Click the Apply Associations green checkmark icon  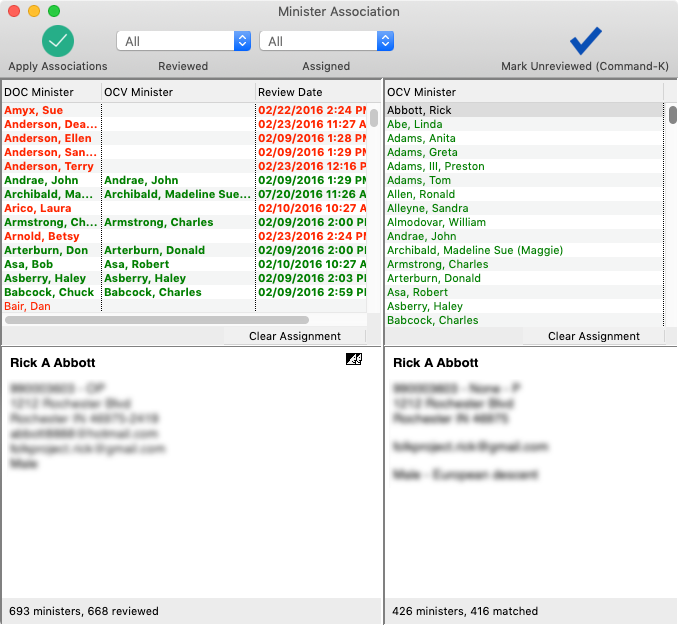(58, 41)
